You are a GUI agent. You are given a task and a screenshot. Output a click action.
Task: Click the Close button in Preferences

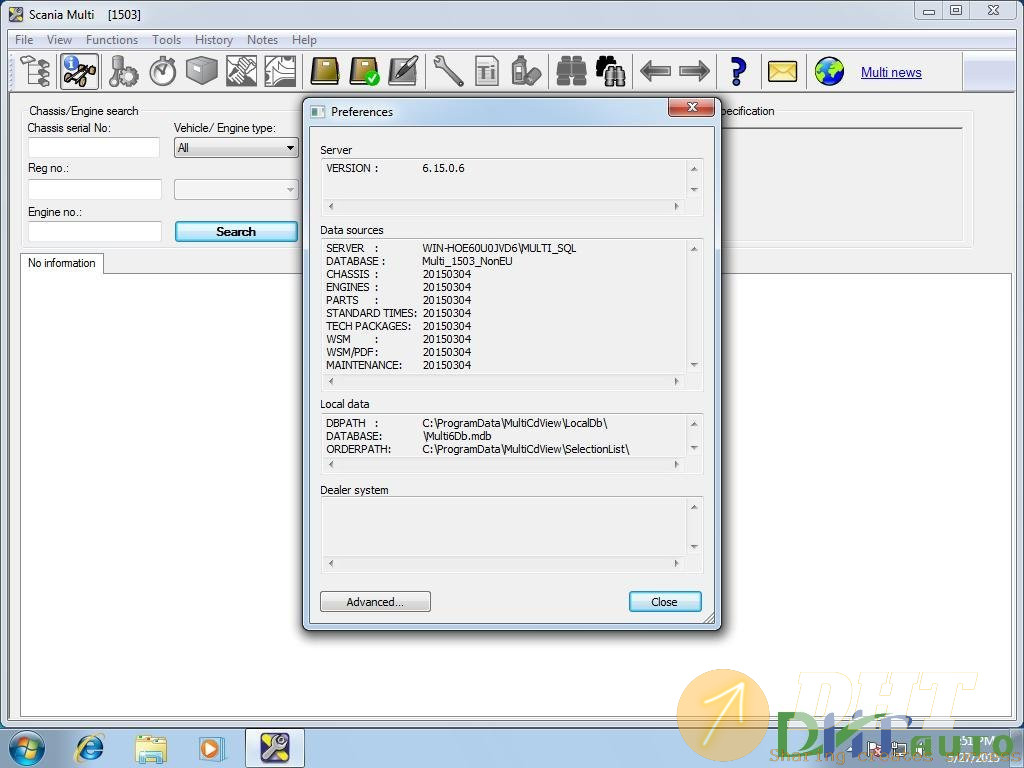pos(665,602)
